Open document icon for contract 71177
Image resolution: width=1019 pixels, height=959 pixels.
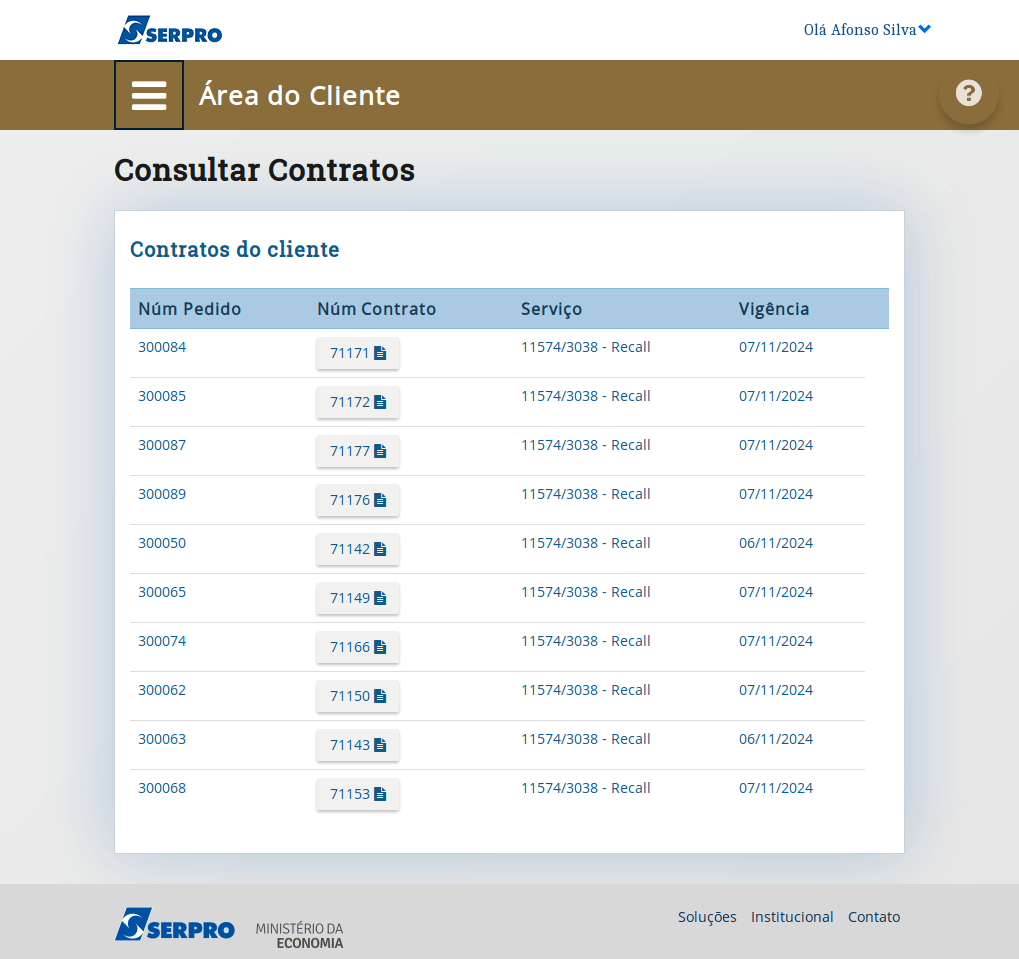pyautogui.click(x=380, y=451)
